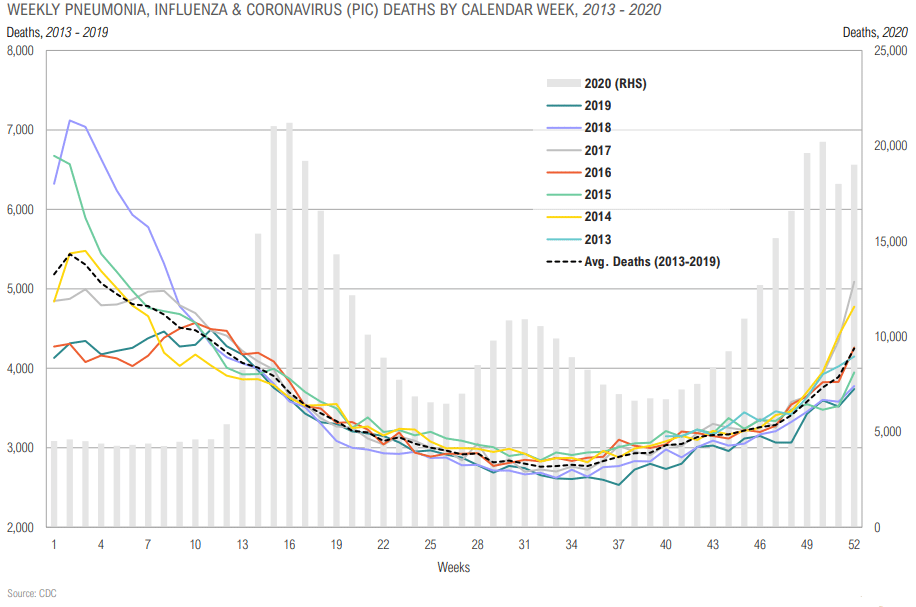
Task: Click the week 52 tick label
Action: [x=853, y=544]
